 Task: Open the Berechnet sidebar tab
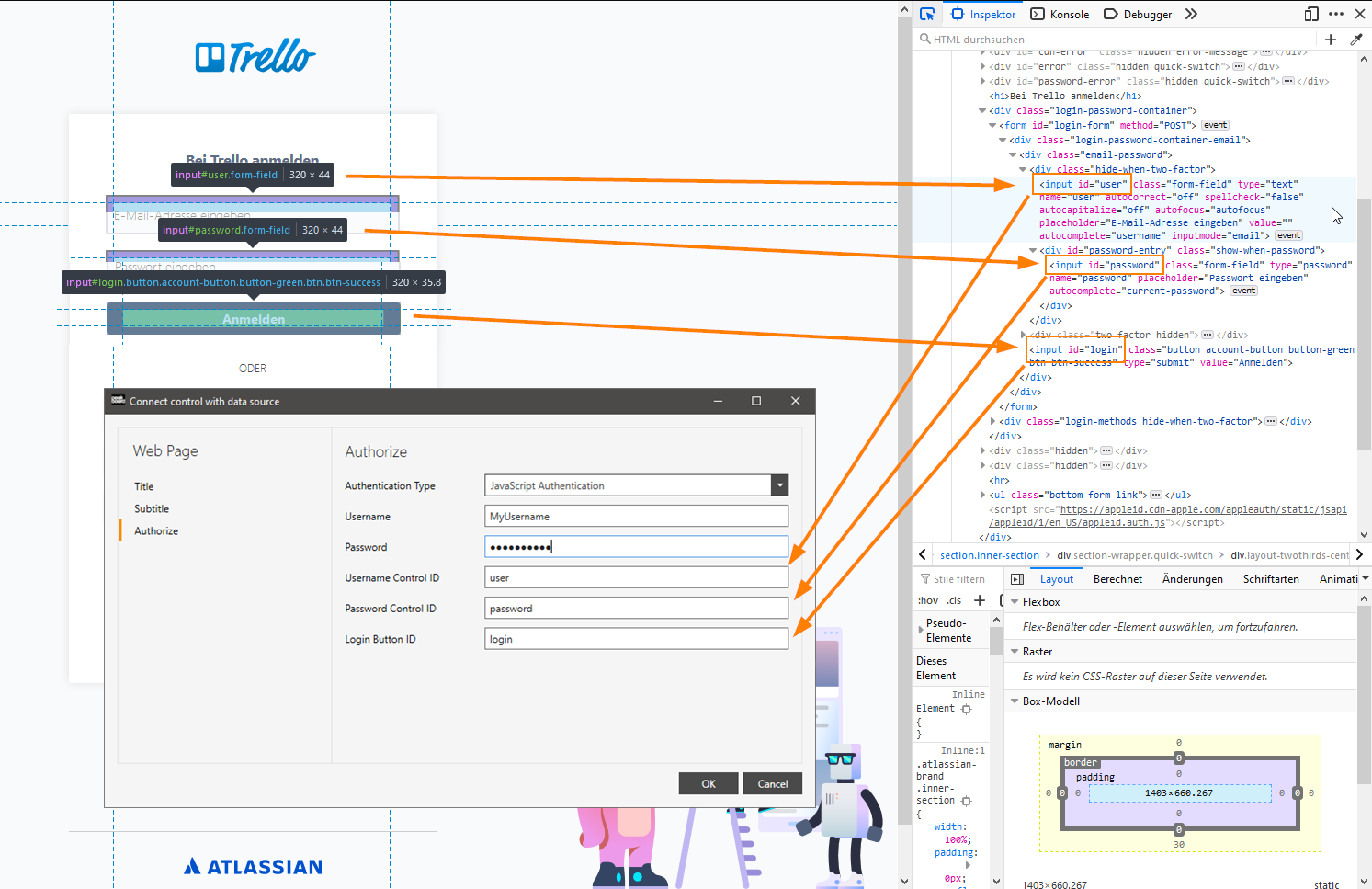coord(1117,579)
